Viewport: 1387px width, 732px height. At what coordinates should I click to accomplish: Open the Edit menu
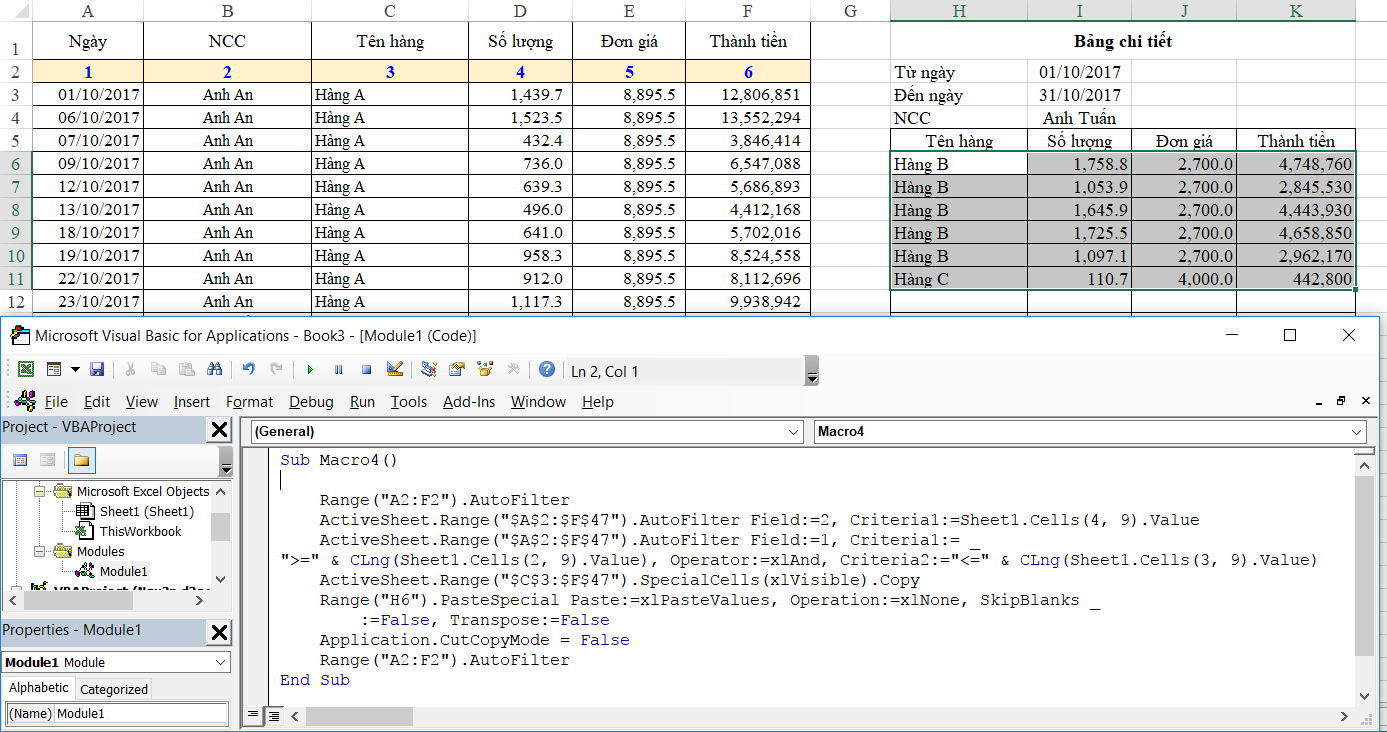97,402
